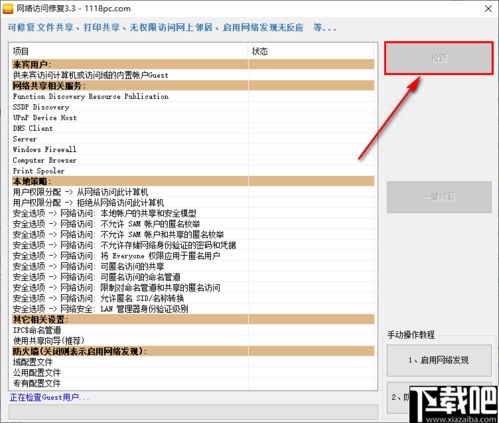Select 用户权限分配 -> 从网络访问此计算机 row
Image resolution: width=499 pixels, height=423 pixels.
[193, 192]
